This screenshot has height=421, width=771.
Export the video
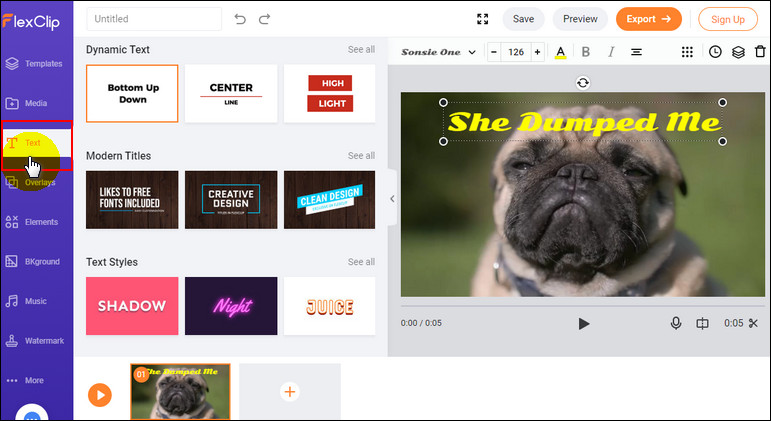(649, 19)
